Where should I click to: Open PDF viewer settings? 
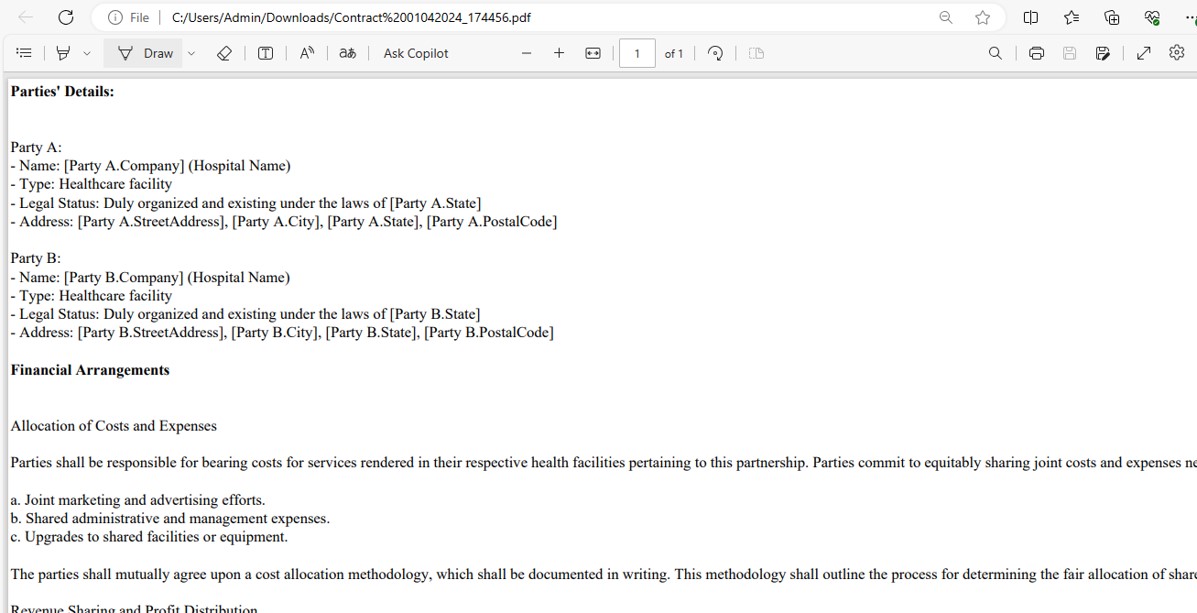coord(1176,53)
